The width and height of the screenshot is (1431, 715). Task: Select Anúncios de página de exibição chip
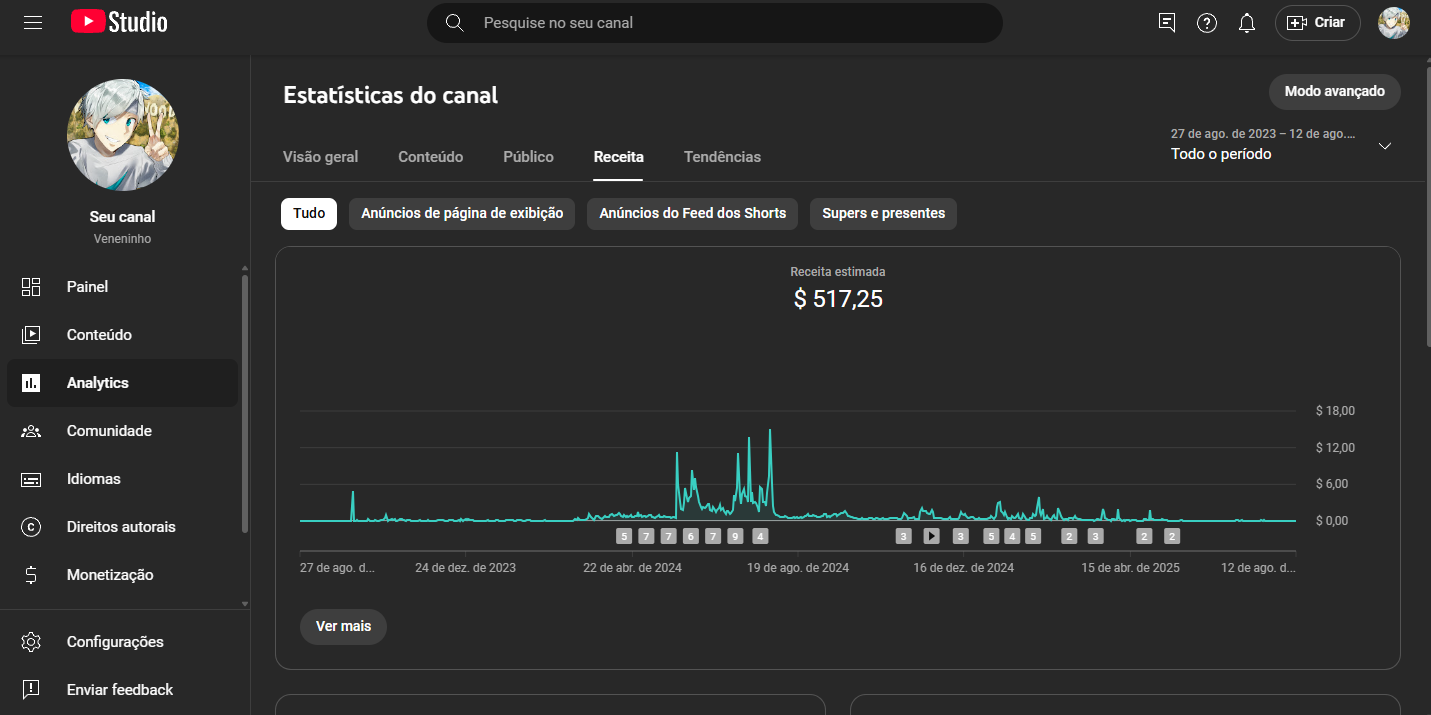click(462, 213)
